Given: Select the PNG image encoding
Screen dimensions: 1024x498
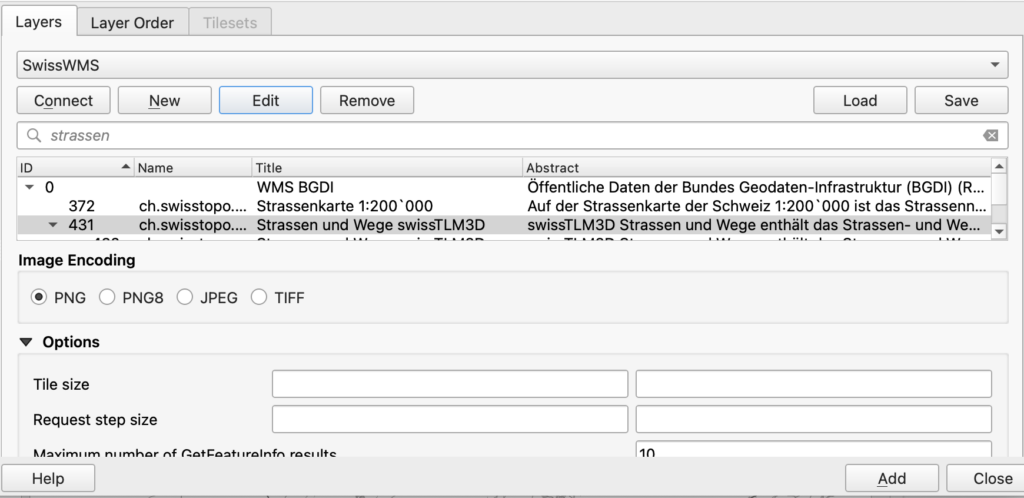Looking at the screenshot, I should [40, 297].
